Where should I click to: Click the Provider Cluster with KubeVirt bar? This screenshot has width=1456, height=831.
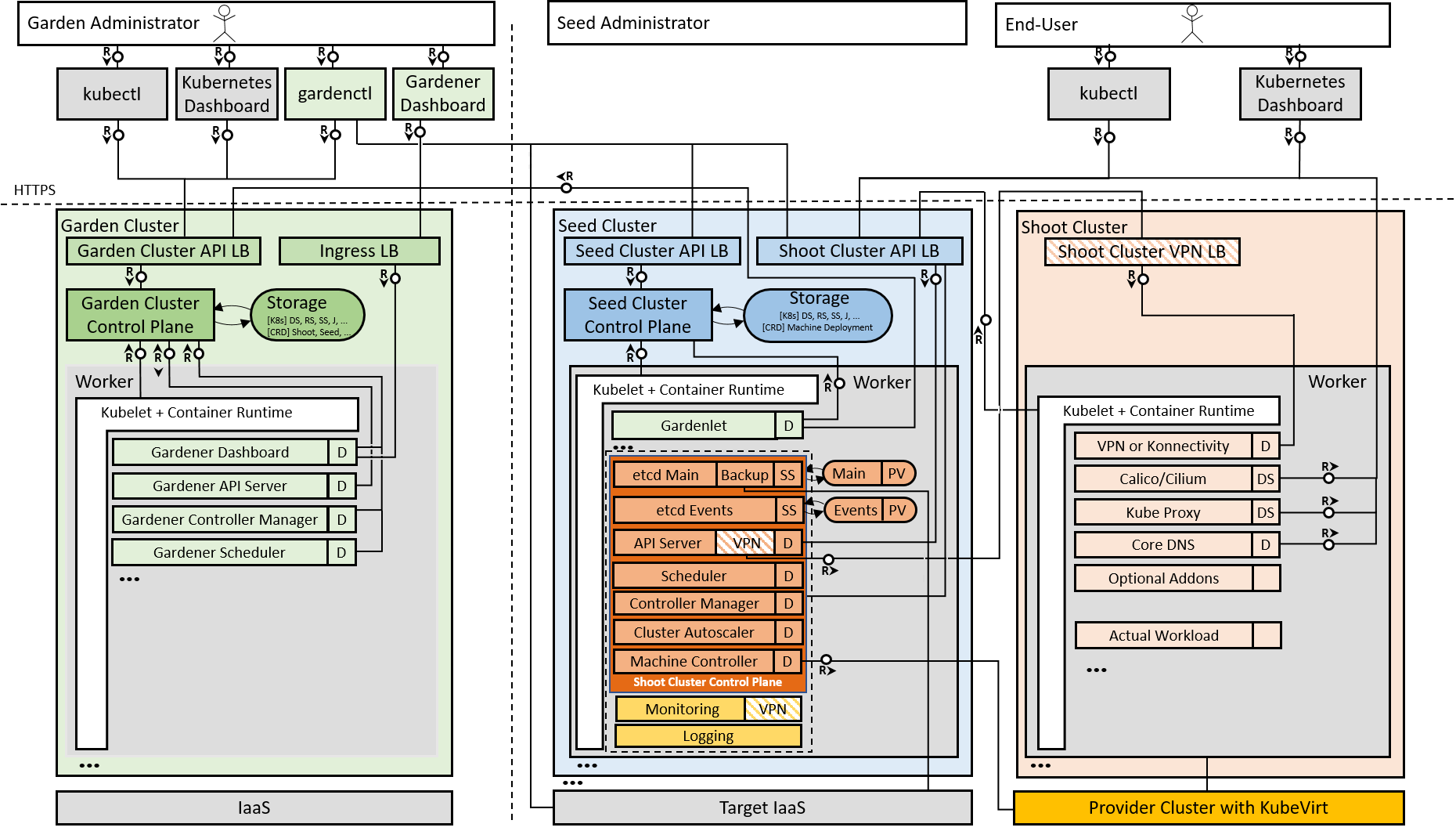coord(1208,808)
